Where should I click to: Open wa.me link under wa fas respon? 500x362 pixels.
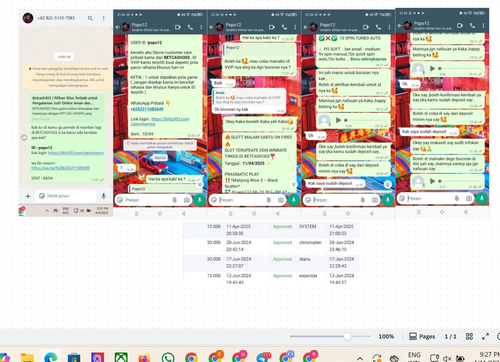61,168
